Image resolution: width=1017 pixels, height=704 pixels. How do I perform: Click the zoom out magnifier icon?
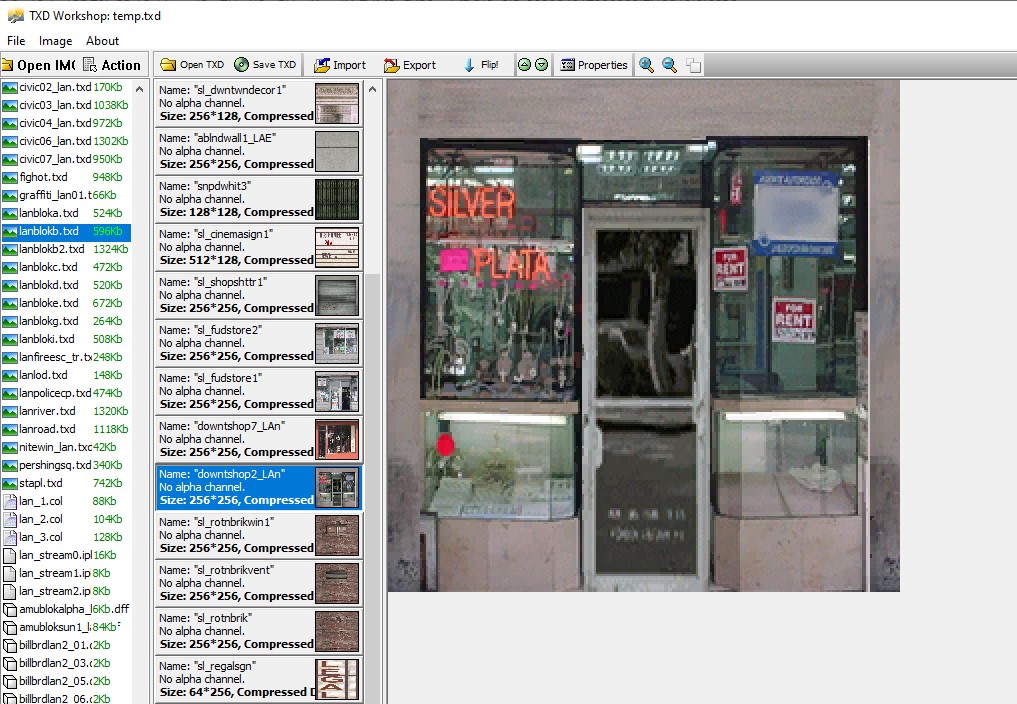tap(669, 65)
